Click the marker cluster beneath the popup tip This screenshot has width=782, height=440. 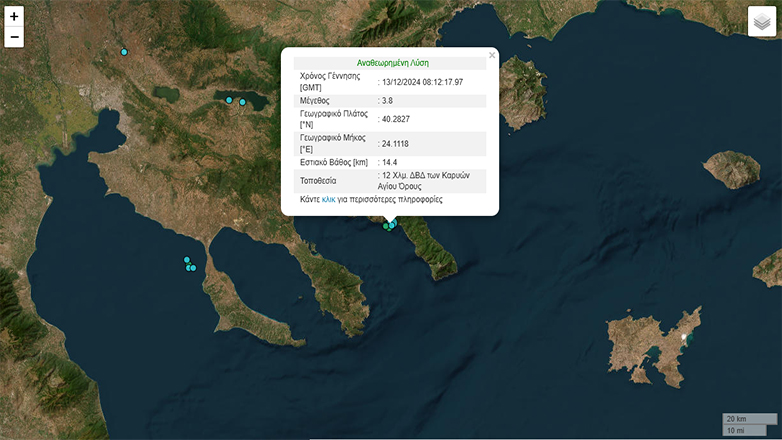388,225
